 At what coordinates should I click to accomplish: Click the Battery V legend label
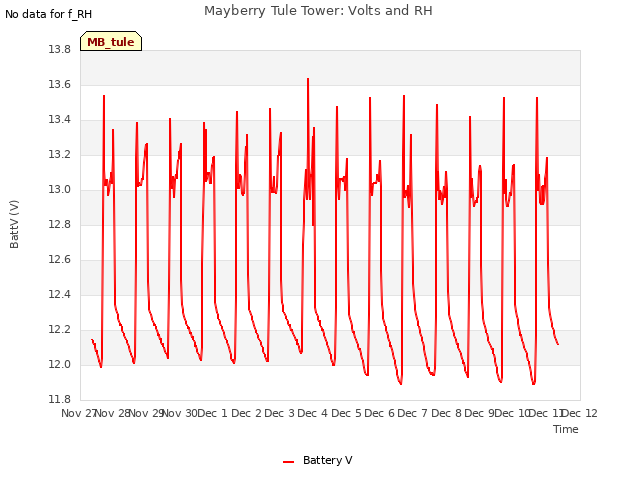tap(327, 460)
